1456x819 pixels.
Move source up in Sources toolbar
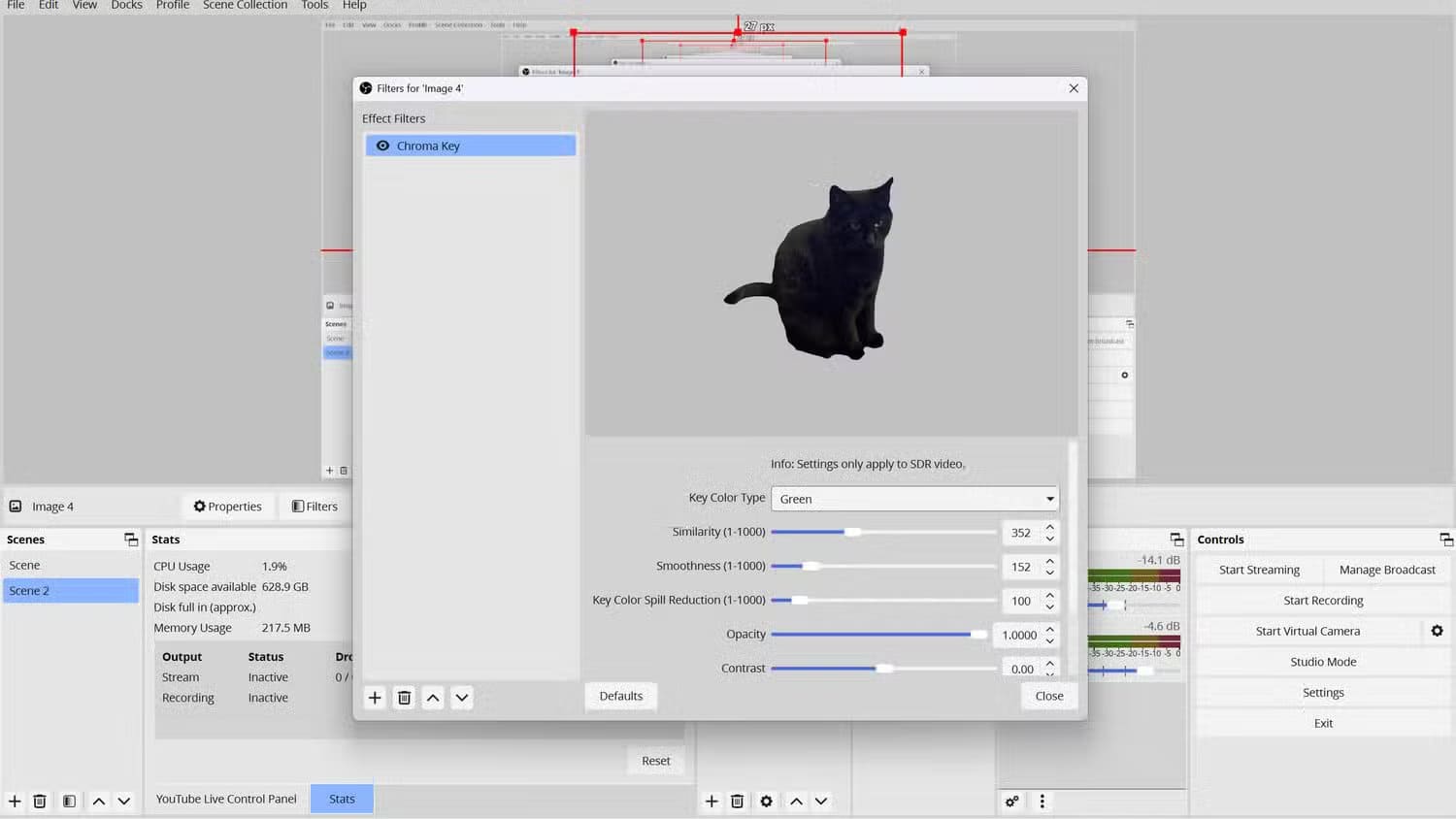pyautogui.click(x=796, y=802)
